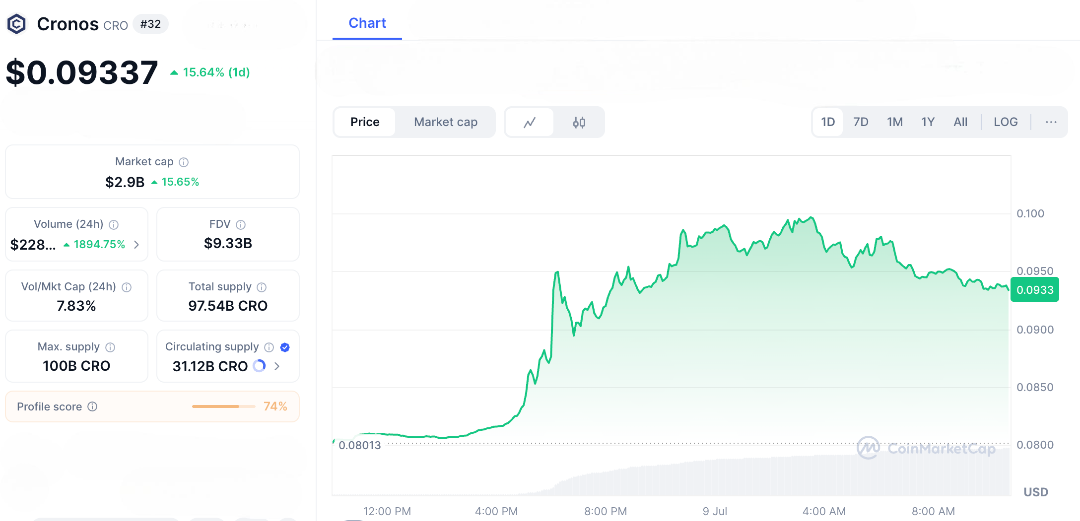1080x521 pixels.
Task: Open Profile score info icon
Action: (x=92, y=407)
